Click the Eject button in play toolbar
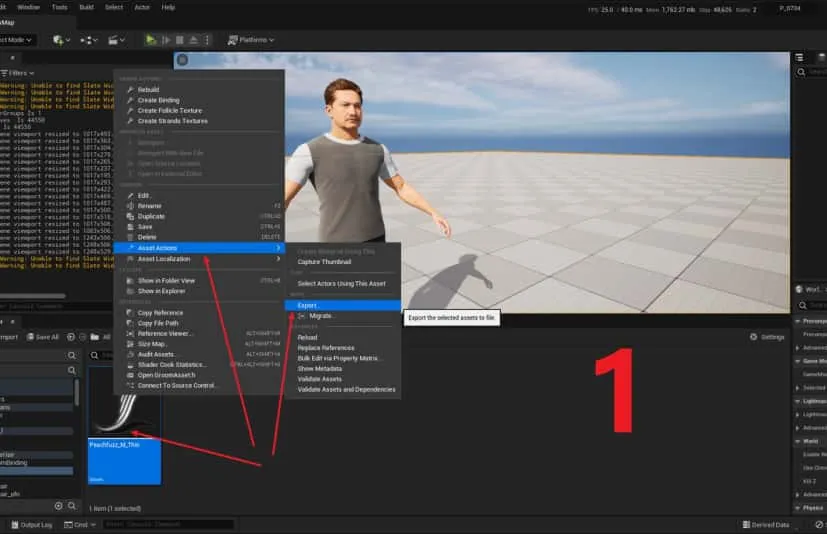 tap(194, 40)
